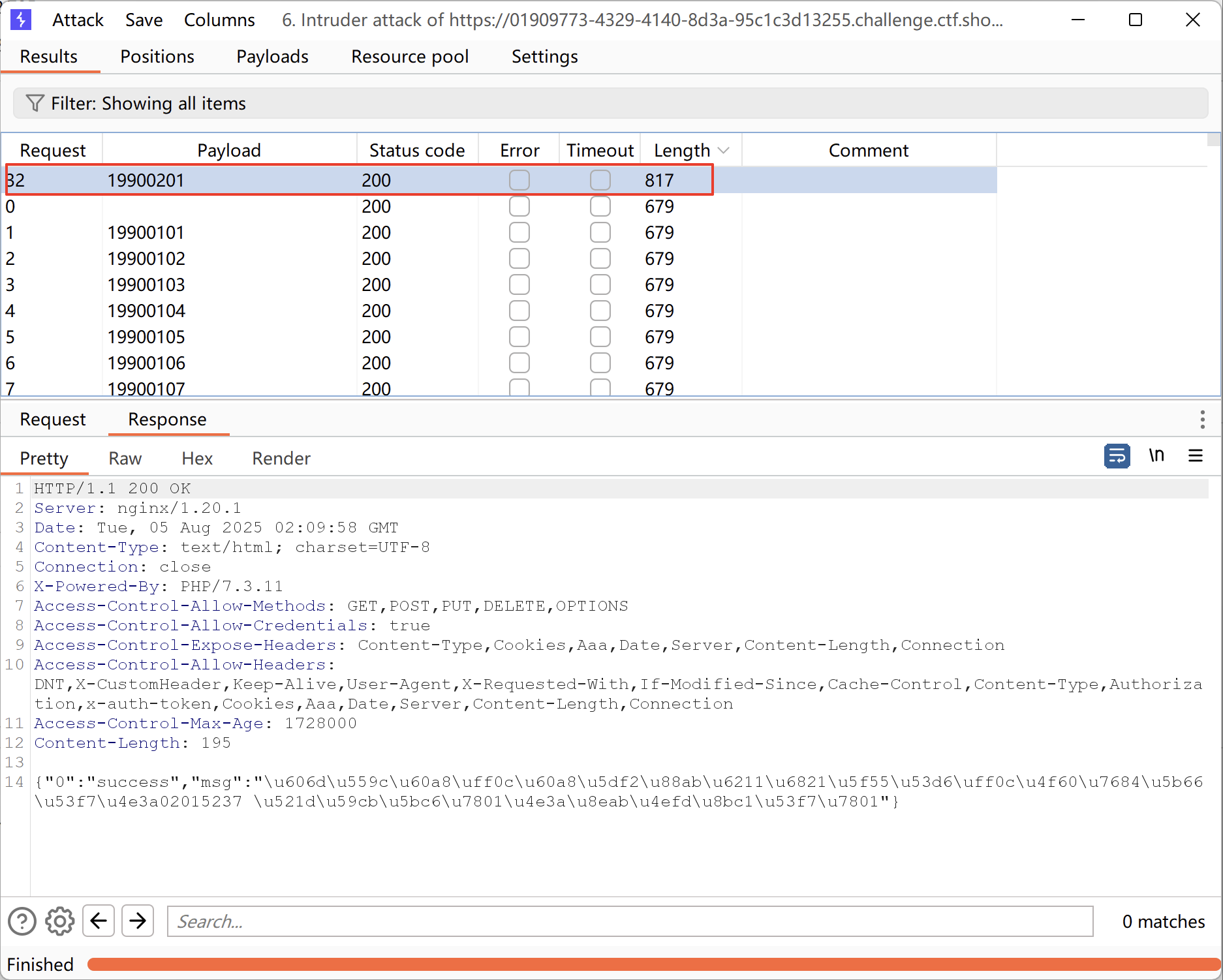Sort by the Status code column header
Image resolution: width=1223 pixels, height=980 pixels.
point(417,151)
